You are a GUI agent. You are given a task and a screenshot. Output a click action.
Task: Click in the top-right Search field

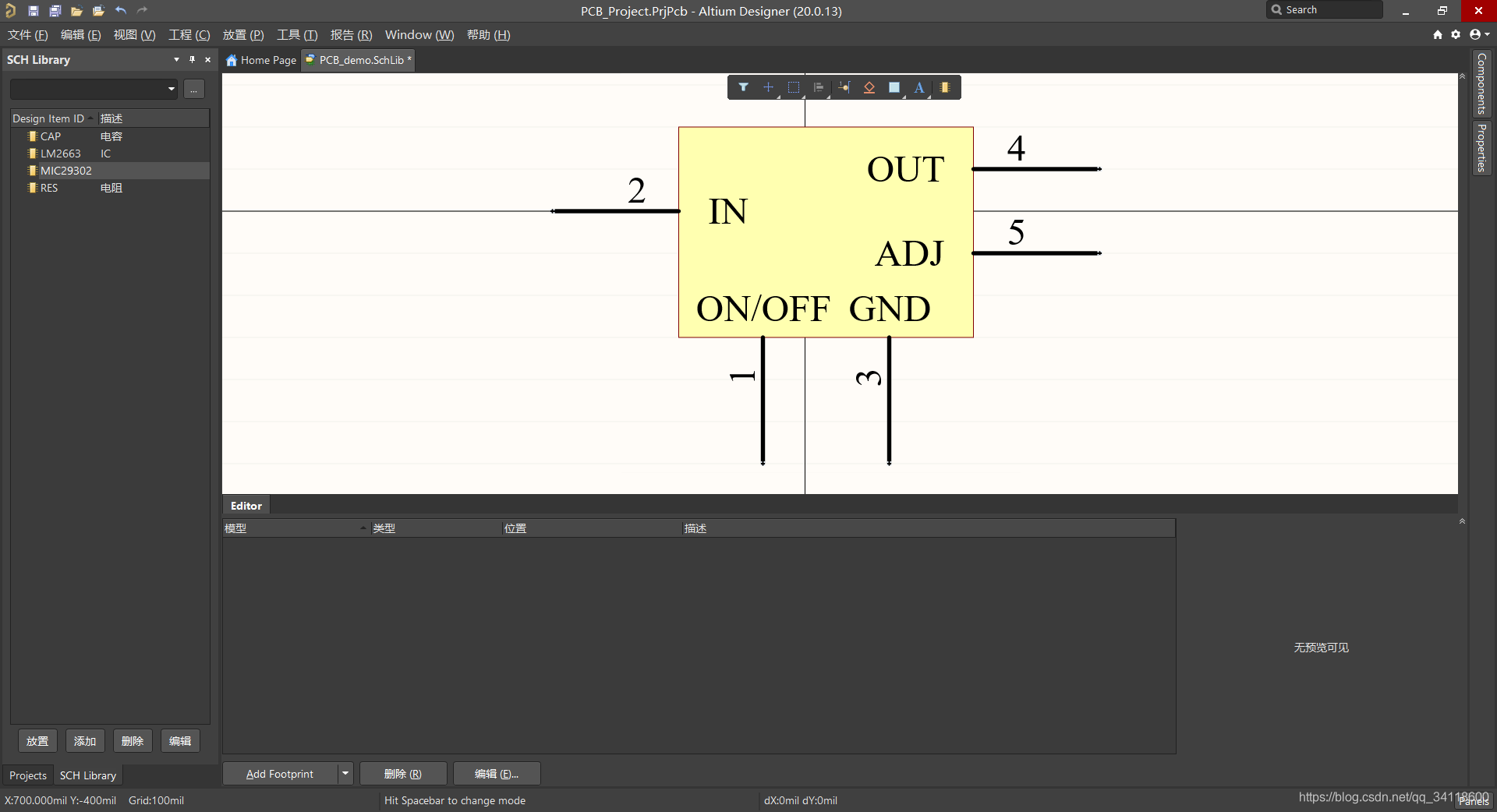click(x=1325, y=9)
